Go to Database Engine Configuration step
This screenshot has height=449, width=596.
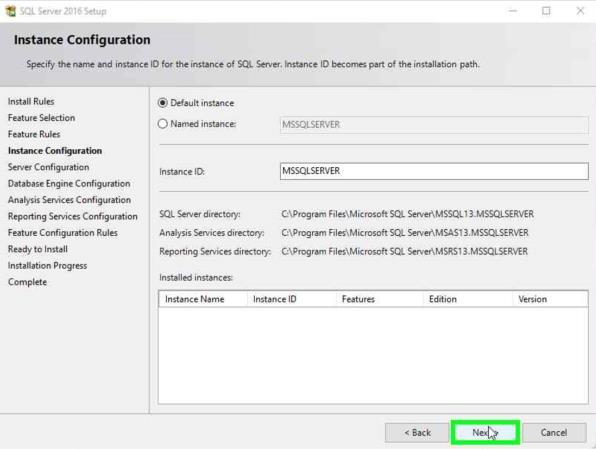coord(69,183)
